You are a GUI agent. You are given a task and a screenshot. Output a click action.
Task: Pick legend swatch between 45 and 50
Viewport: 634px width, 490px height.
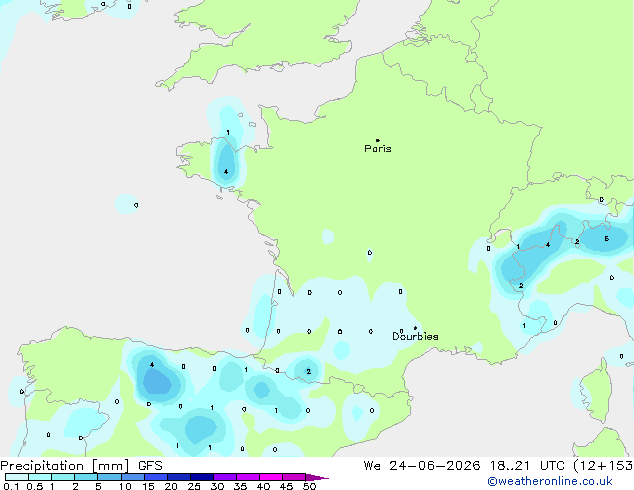coord(294,477)
